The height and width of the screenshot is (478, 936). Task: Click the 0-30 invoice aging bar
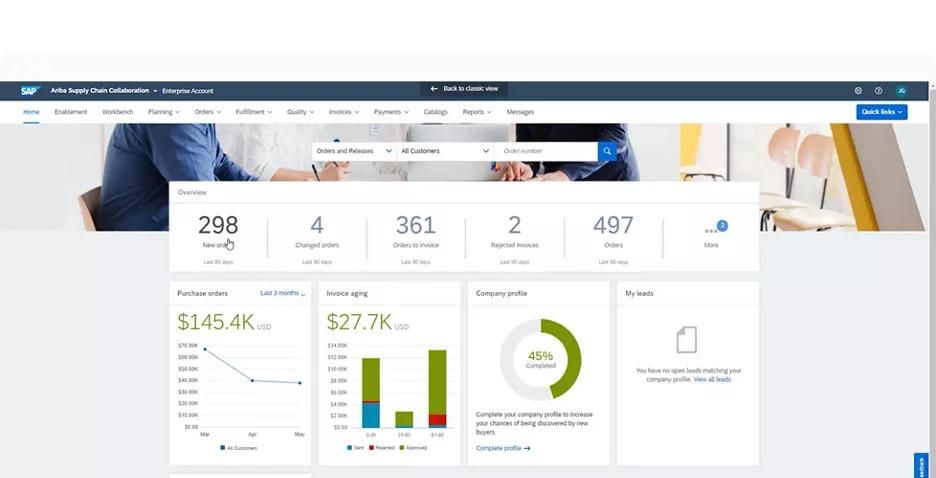coord(371,393)
